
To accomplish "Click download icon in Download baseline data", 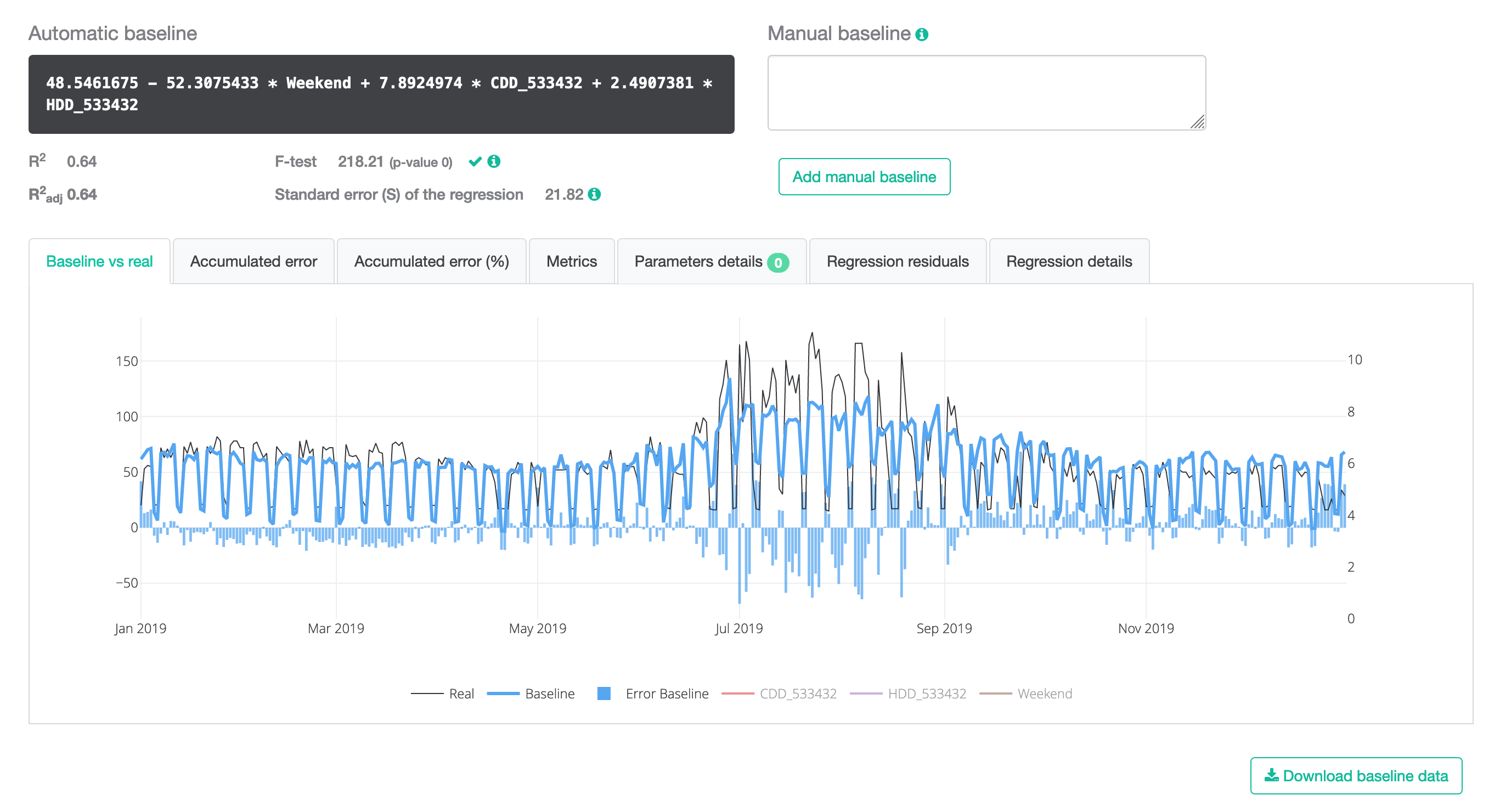I will click(x=1271, y=775).
